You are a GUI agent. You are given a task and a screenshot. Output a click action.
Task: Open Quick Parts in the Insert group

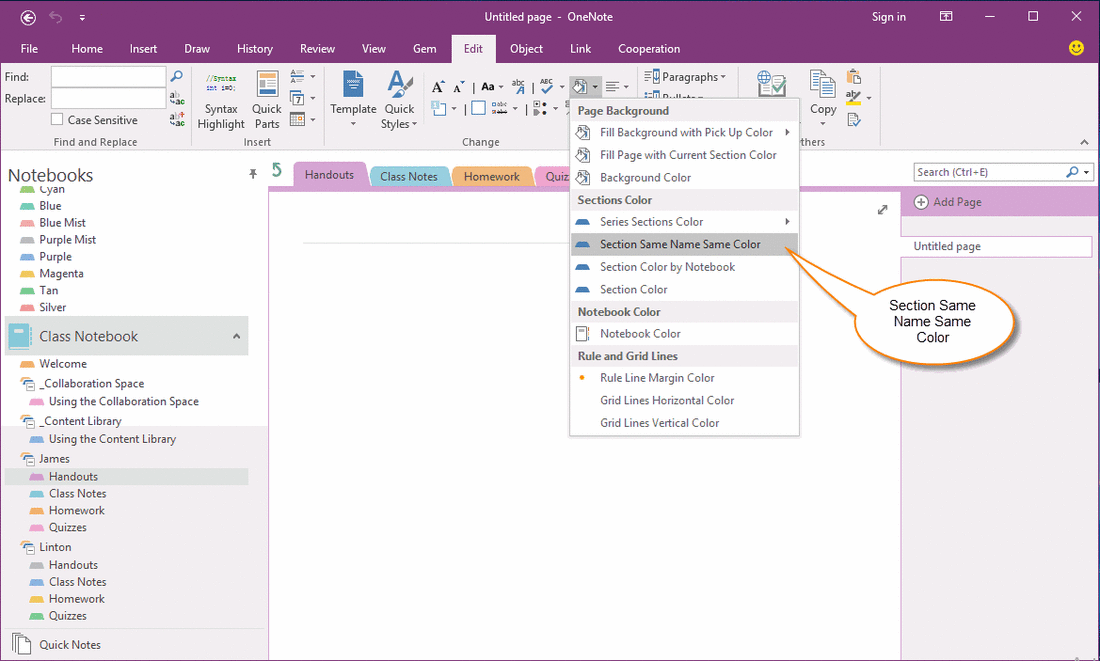(x=267, y=101)
